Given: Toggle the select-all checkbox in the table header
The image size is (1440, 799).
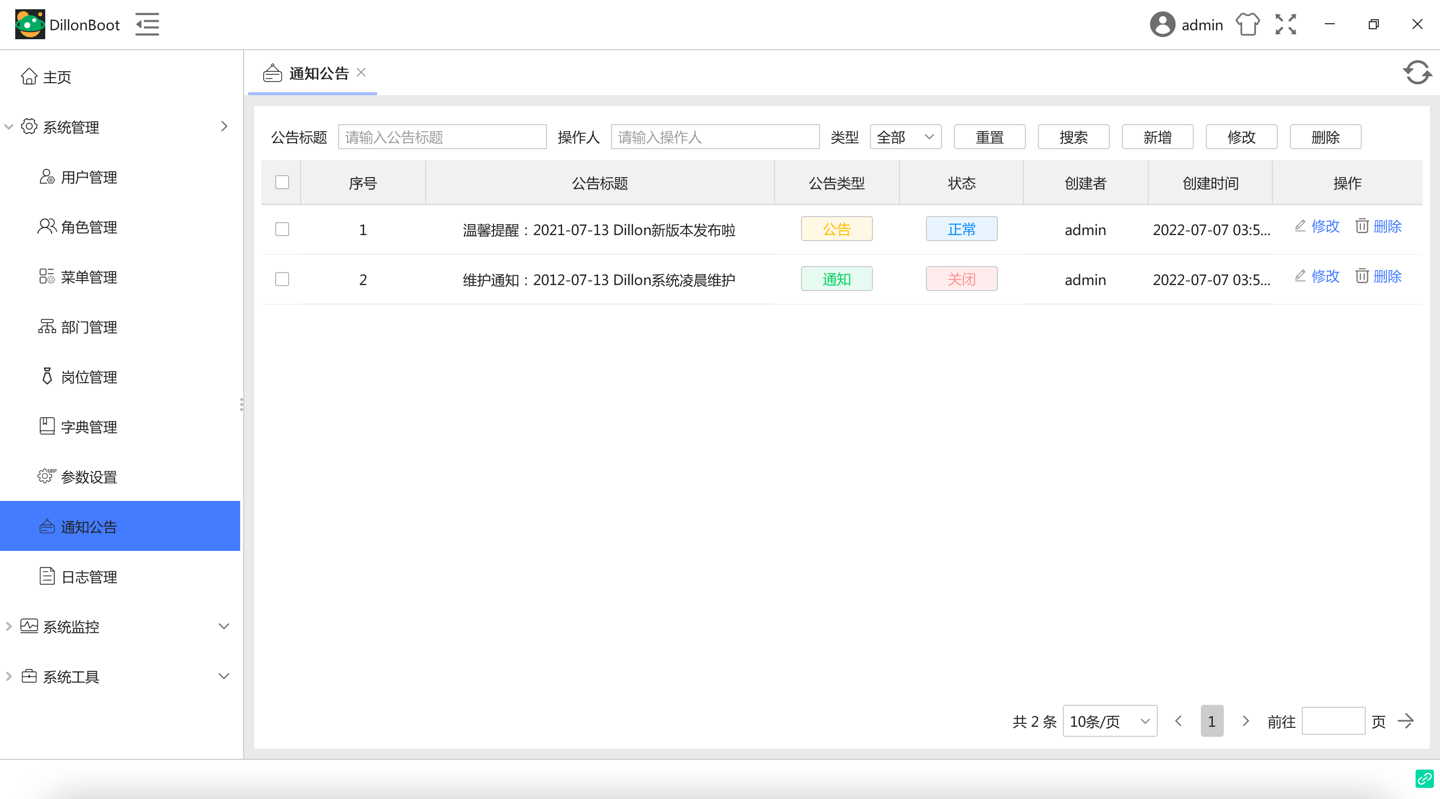Looking at the screenshot, I should [x=282, y=182].
